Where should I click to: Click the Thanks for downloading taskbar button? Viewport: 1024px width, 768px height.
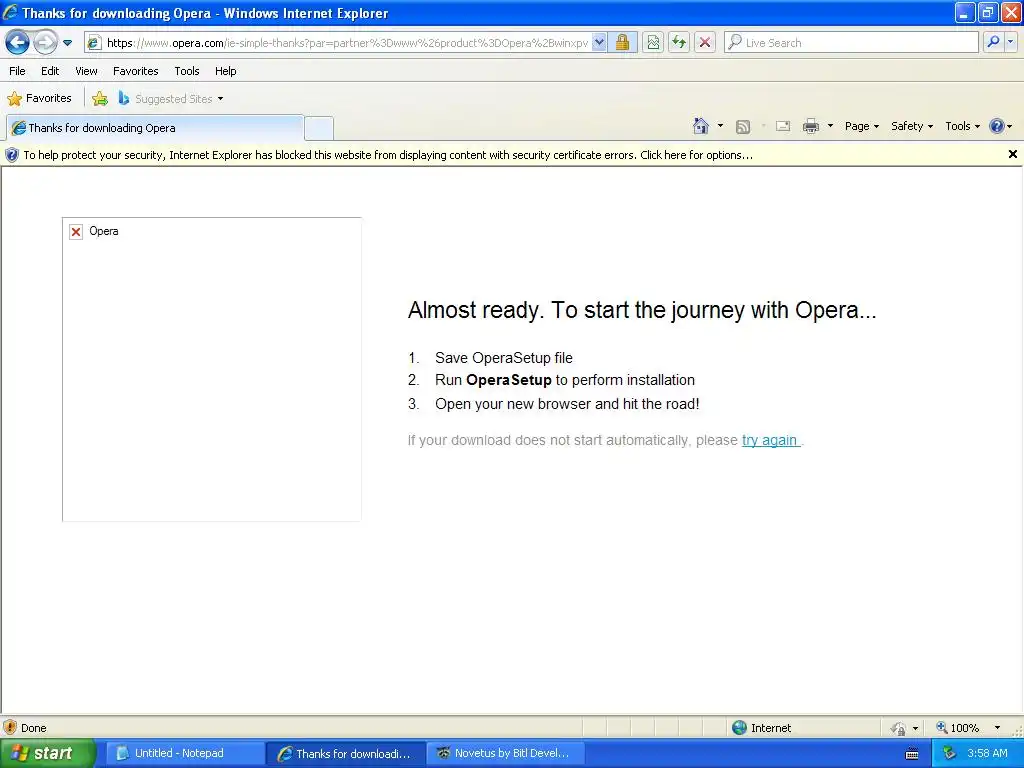point(345,754)
